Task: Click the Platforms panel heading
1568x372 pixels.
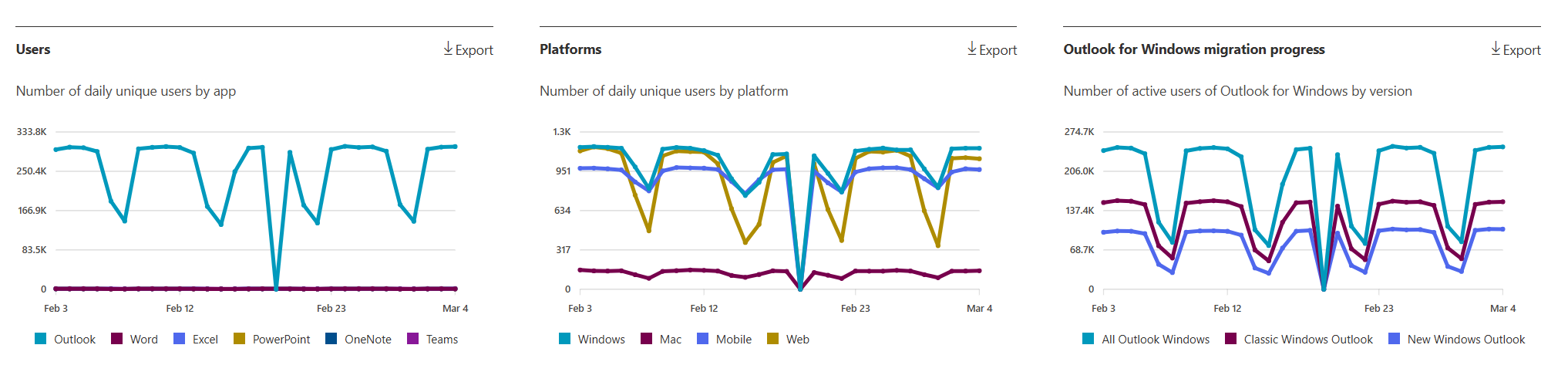Action: [x=570, y=49]
